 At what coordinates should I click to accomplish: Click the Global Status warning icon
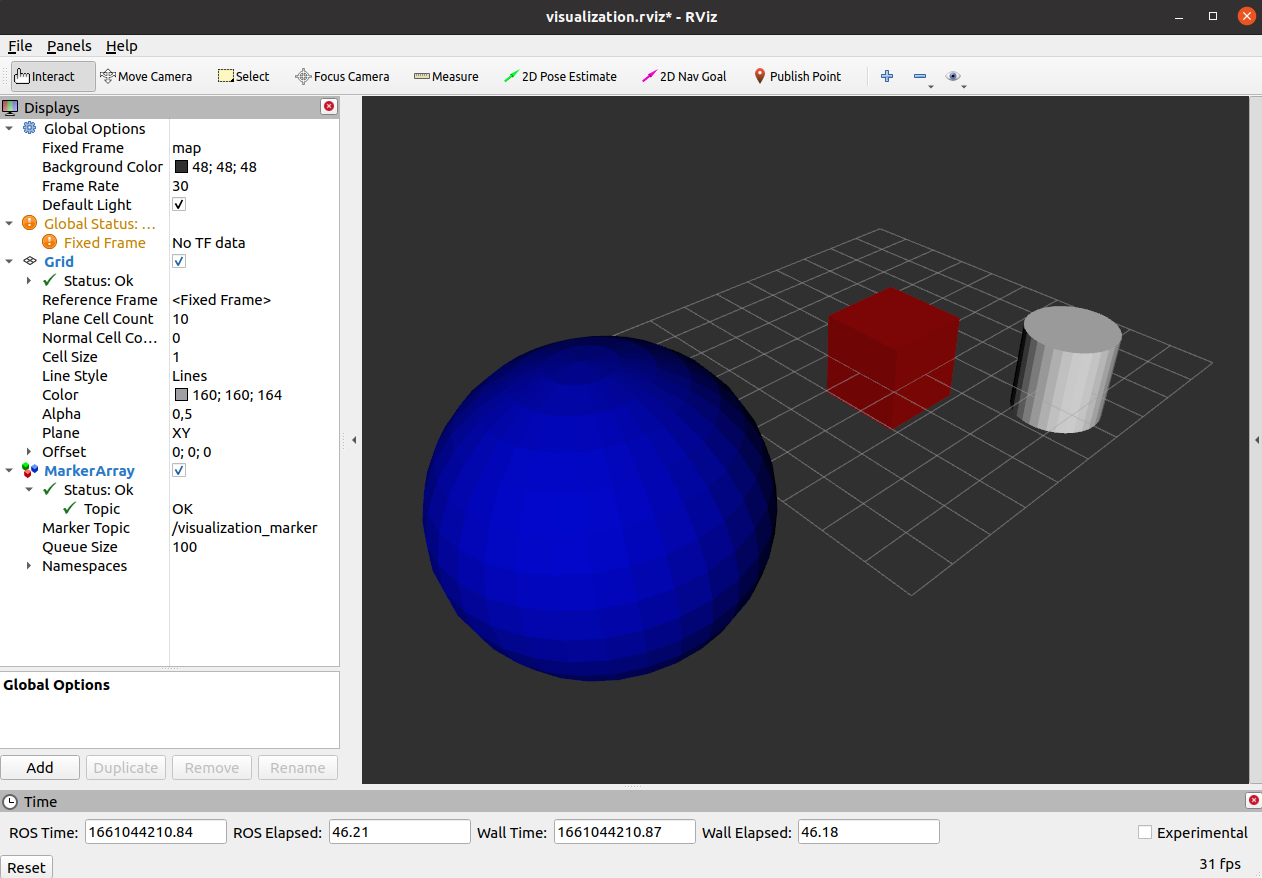29,223
